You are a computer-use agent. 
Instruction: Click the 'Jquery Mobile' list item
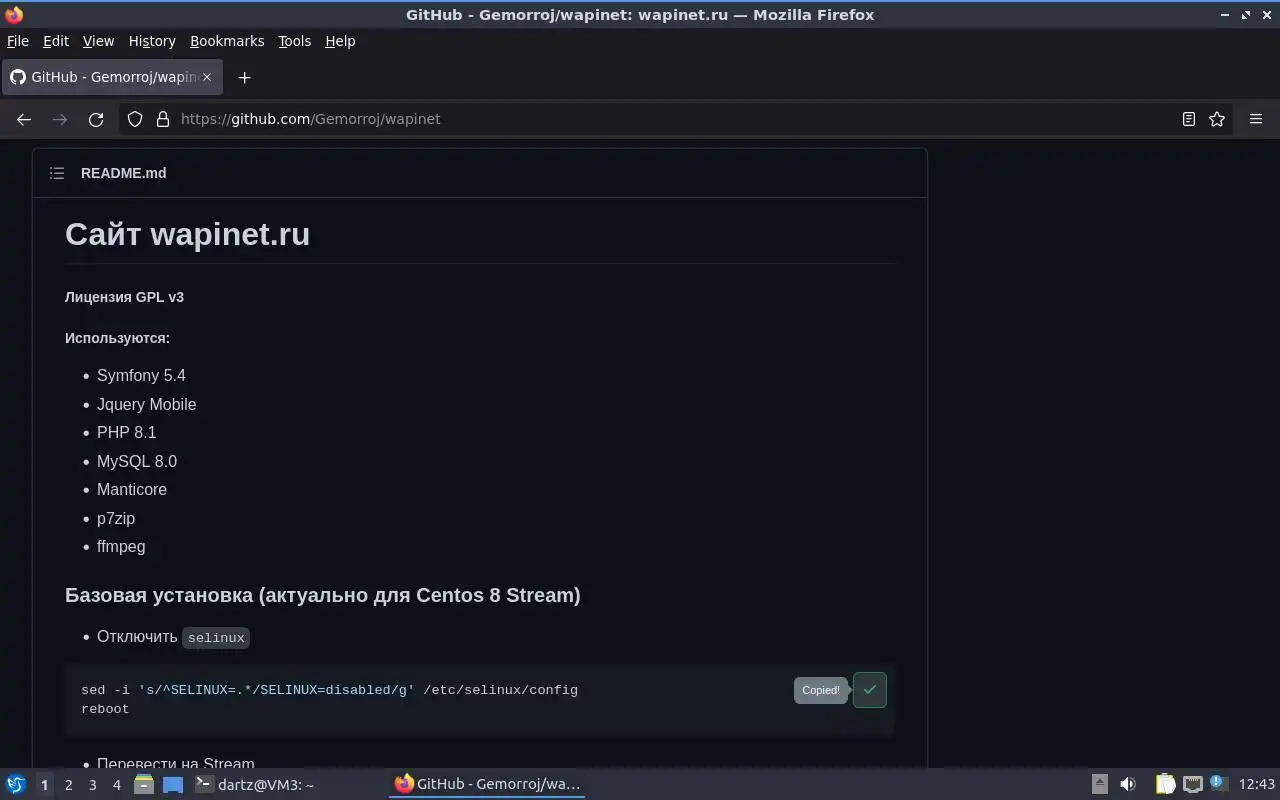147,404
